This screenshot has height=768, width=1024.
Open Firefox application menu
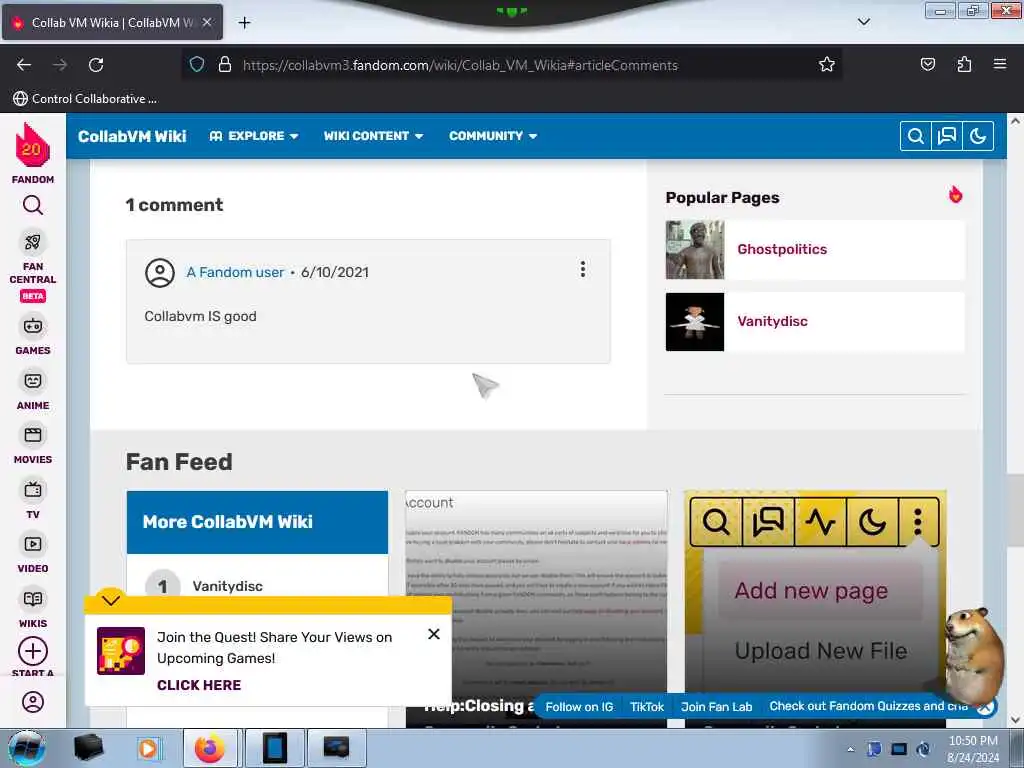coord(1000,65)
